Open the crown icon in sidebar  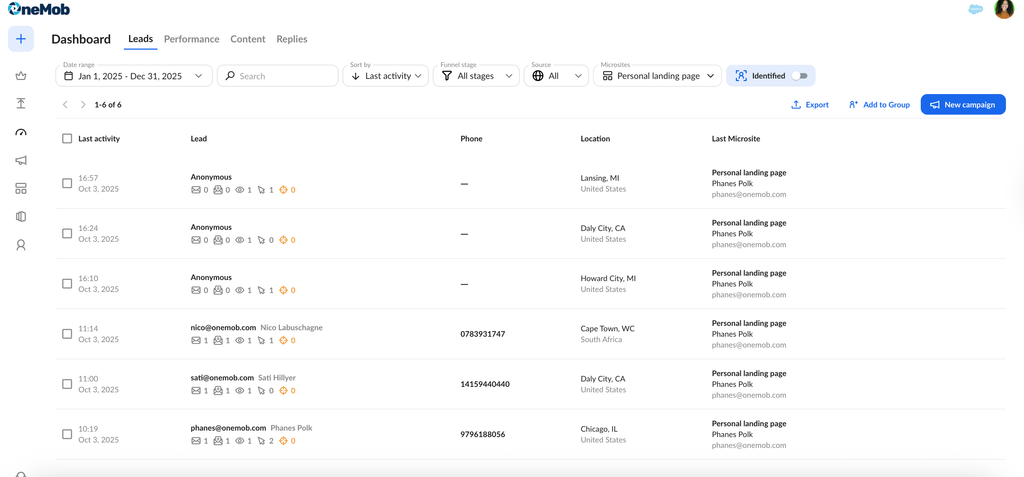tap(21, 76)
